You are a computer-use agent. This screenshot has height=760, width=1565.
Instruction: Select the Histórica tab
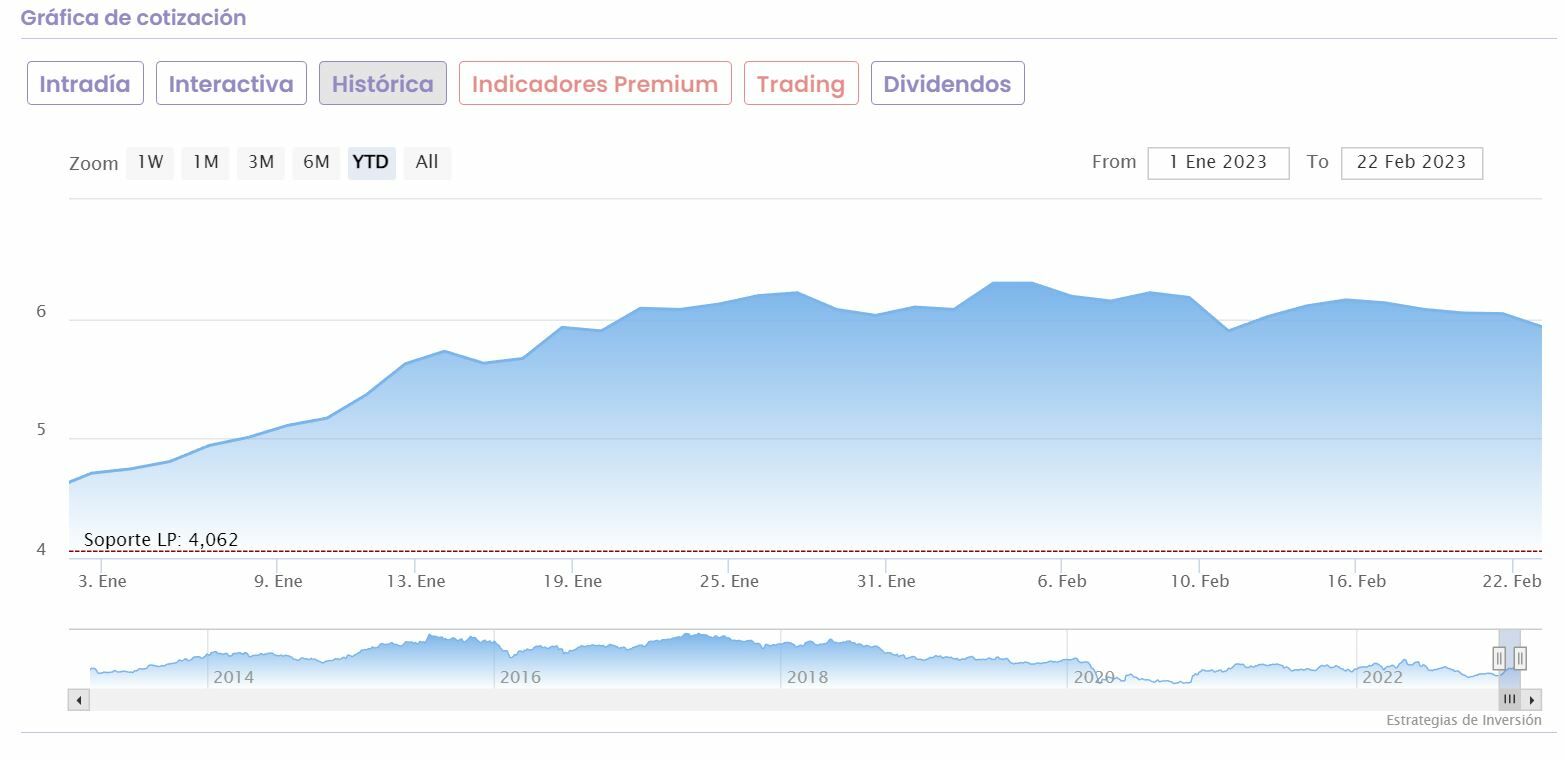pyautogui.click(x=383, y=84)
